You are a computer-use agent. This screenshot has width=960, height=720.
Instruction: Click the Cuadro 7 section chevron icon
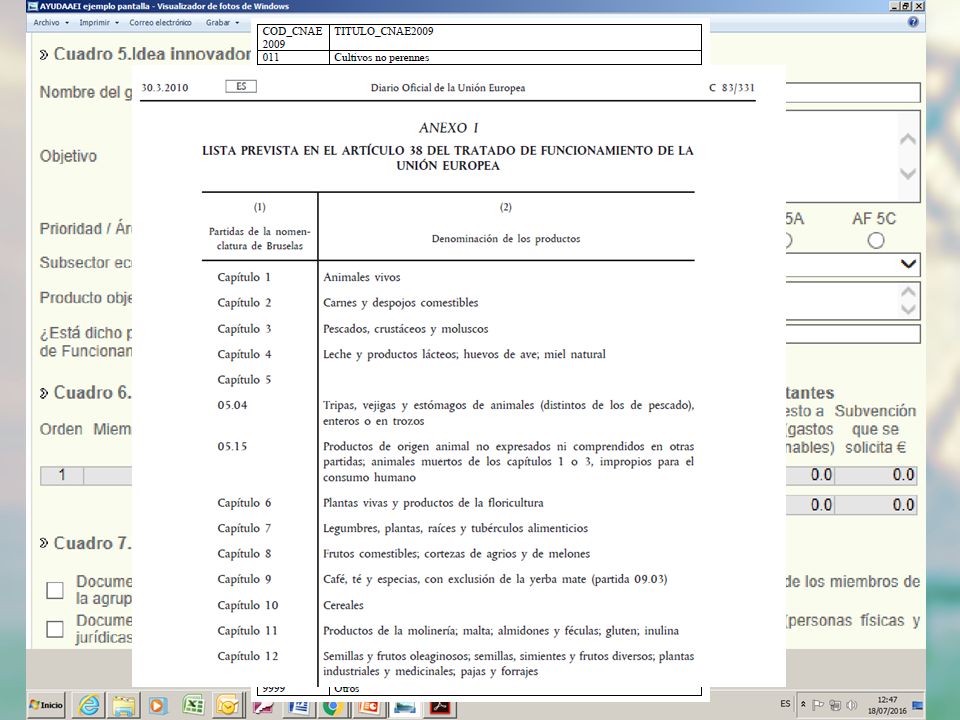tap(44, 543)
